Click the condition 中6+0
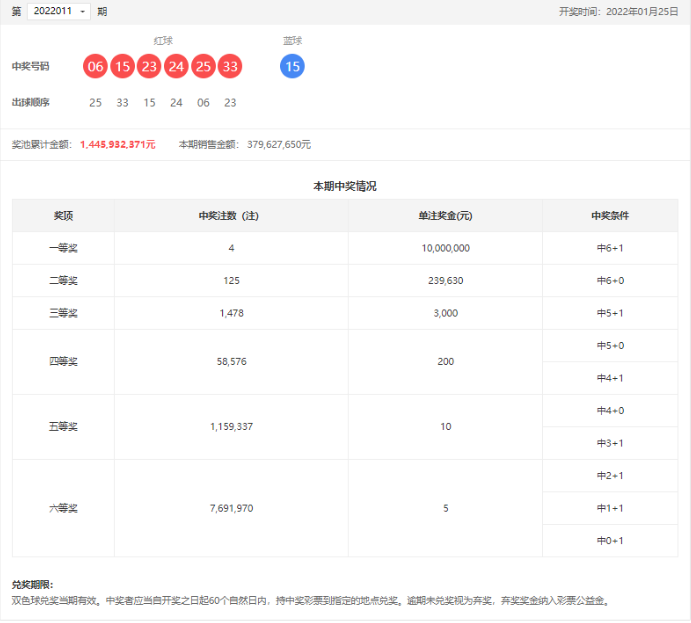This screenshot has height=623, width=691. coord(610,281)
